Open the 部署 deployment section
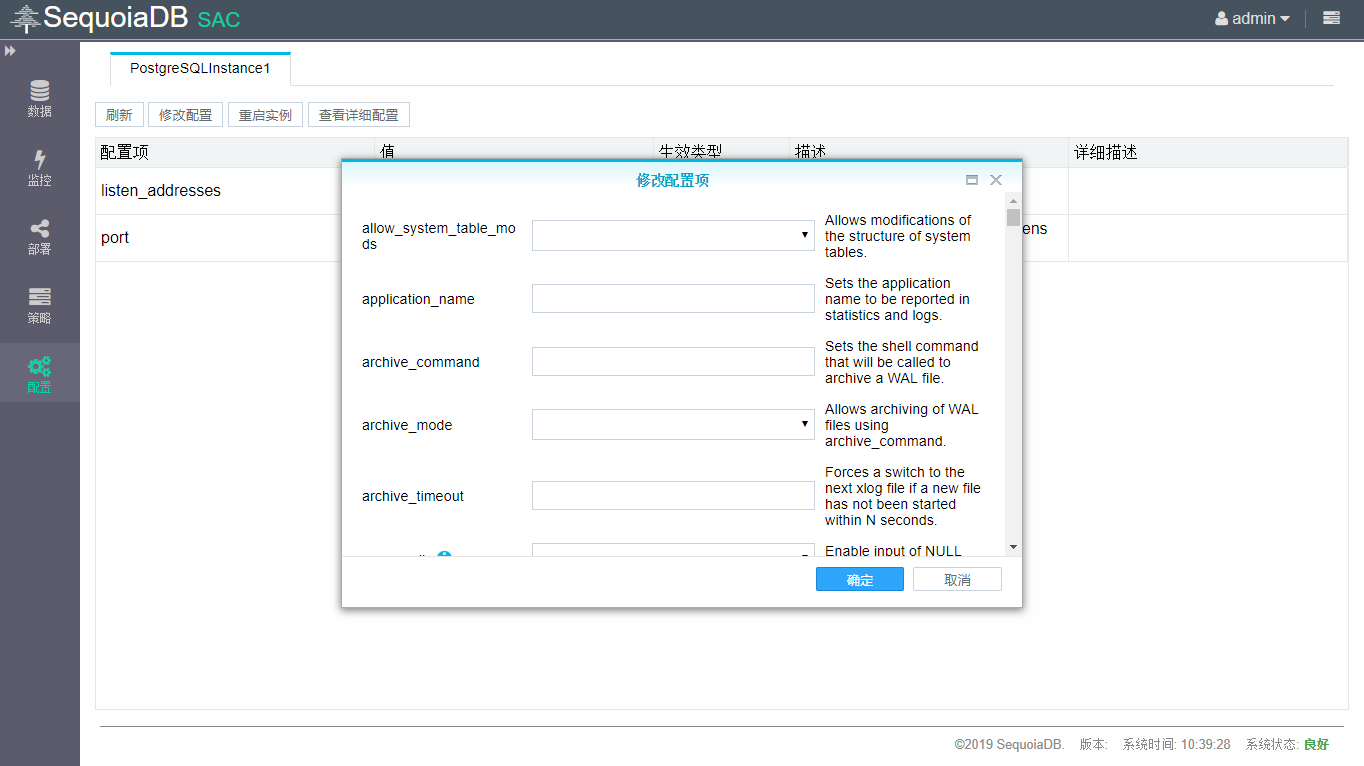 coord(39,237)
